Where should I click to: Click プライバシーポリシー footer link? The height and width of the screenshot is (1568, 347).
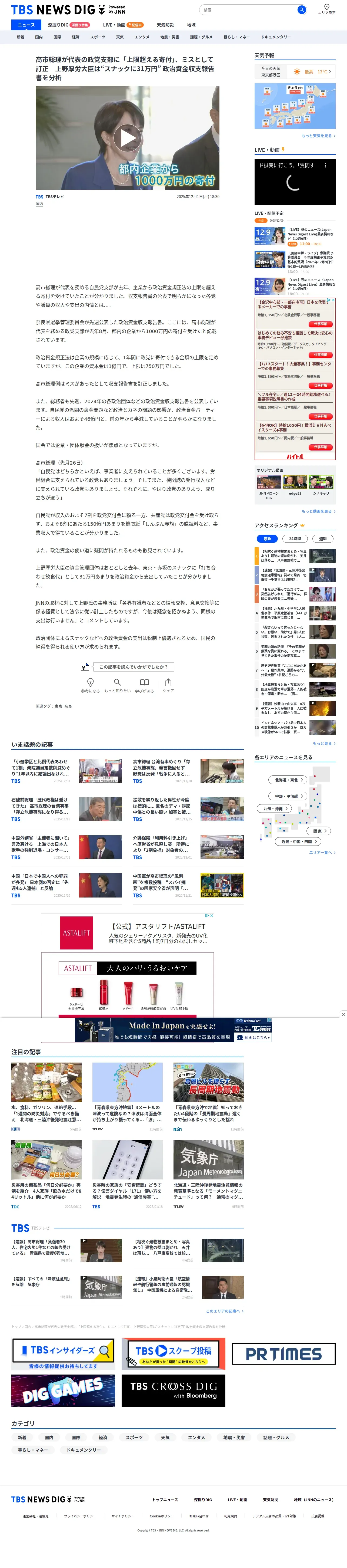pyautogui.click(x=80, y=1516)
